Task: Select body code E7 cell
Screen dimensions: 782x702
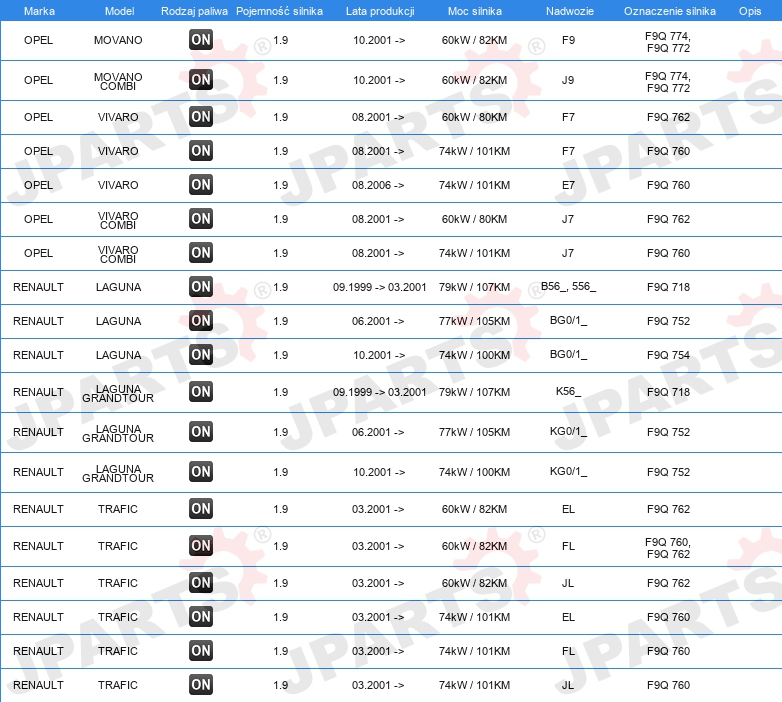Action: [568, 185]
